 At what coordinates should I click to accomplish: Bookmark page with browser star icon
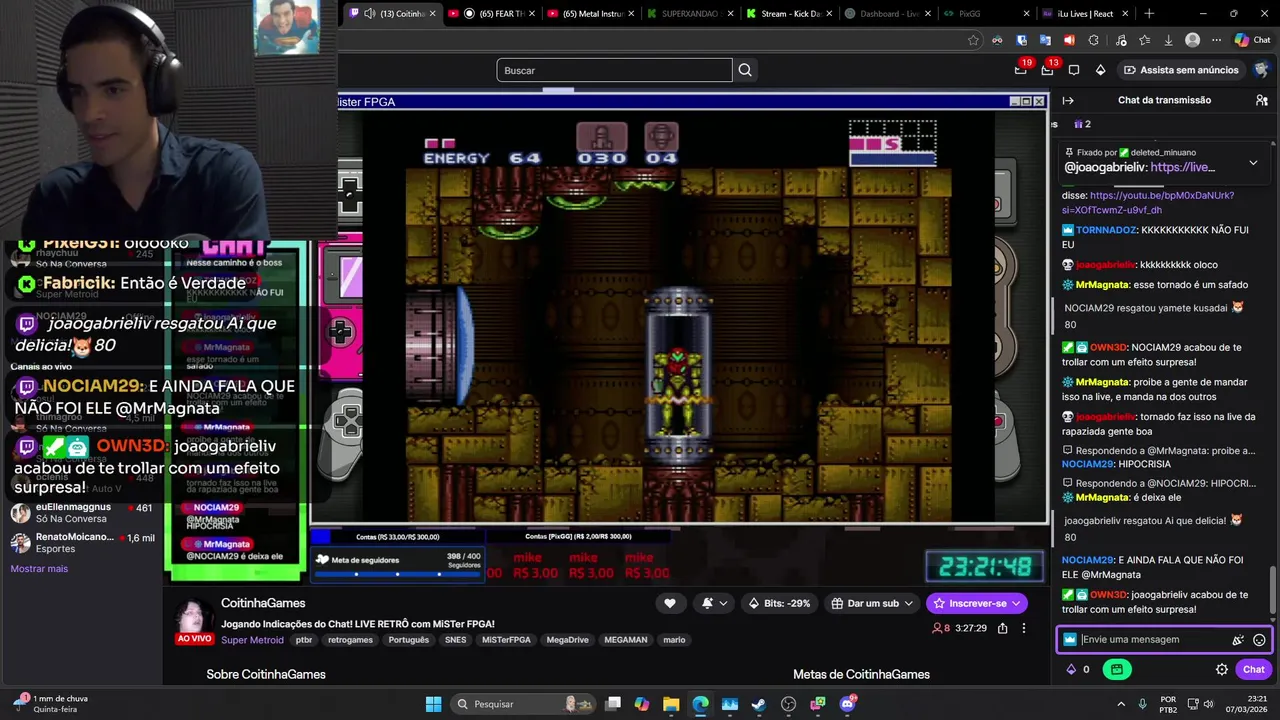point(973,40)
